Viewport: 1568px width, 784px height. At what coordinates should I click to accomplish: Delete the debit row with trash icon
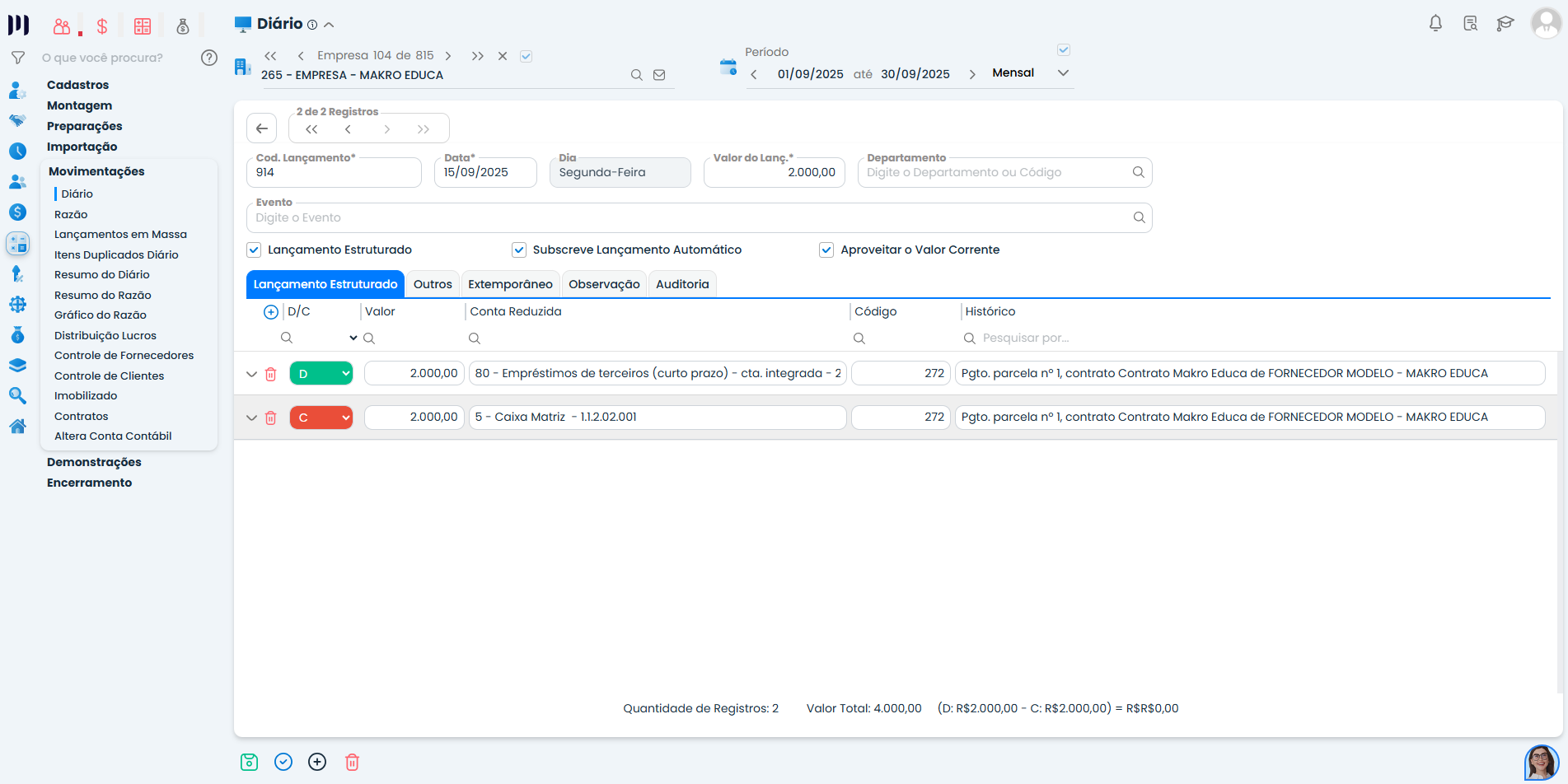(270, 374)
